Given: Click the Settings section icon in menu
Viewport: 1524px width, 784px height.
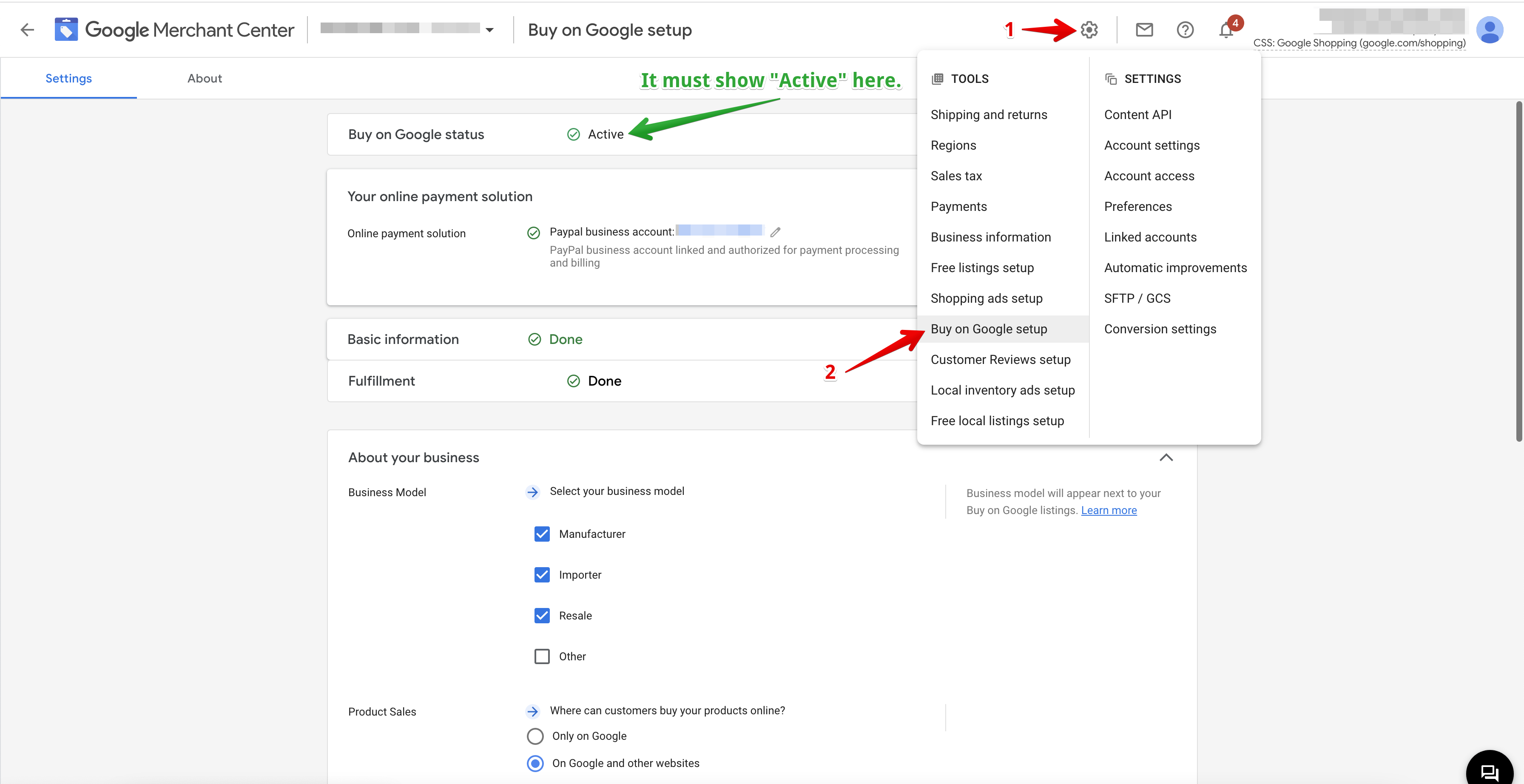Looking at the screenshot, I should pos(1110,79).
